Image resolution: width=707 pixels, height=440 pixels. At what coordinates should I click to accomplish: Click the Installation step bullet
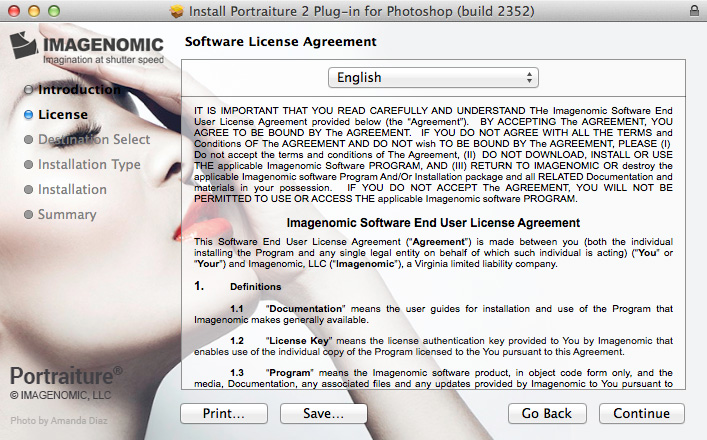tap(28, 190)
